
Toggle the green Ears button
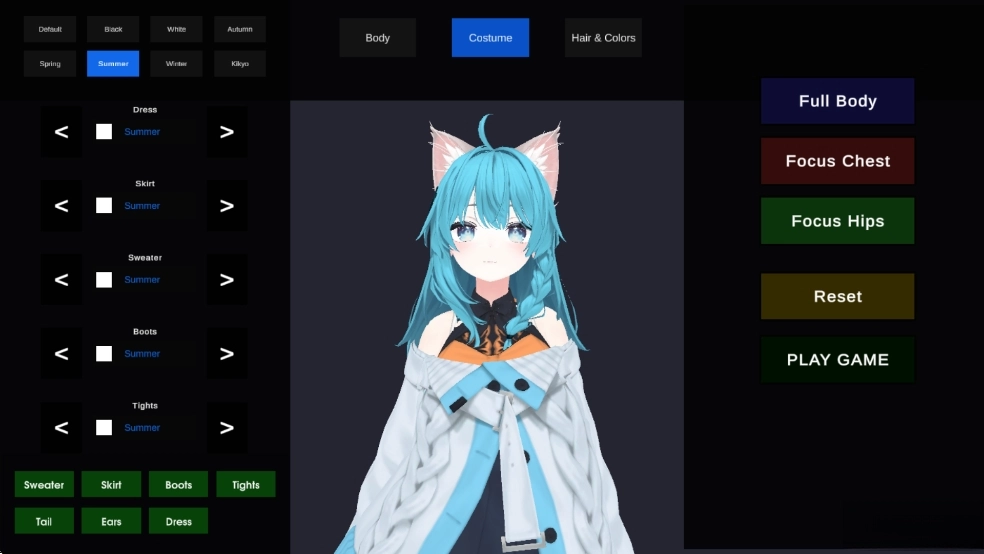point(111,521)
